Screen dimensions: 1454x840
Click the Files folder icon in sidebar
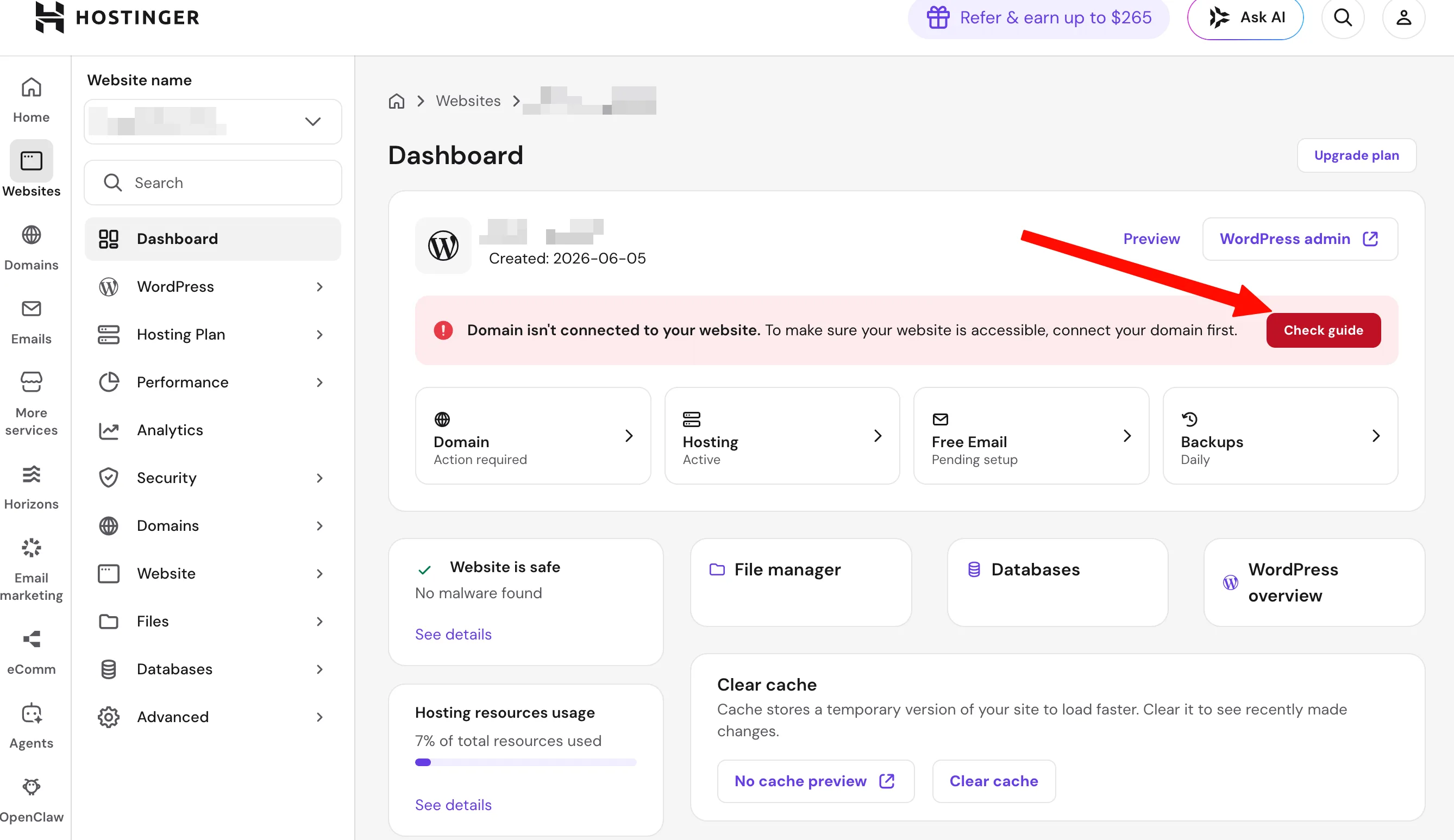109,622
